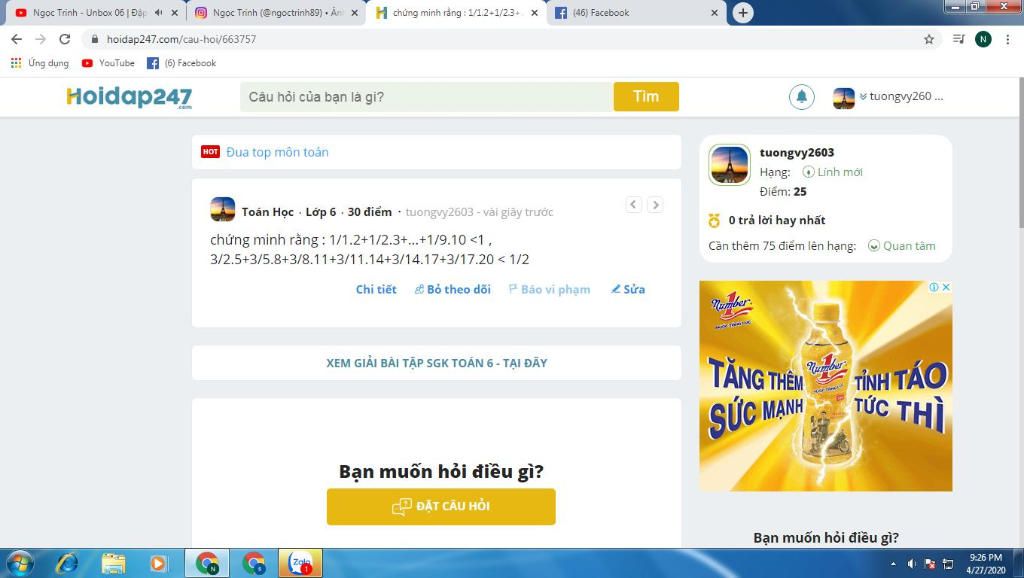Open the Windows Start button
The height and width of the screenshot is (578, 1024).
click(18, 563)
